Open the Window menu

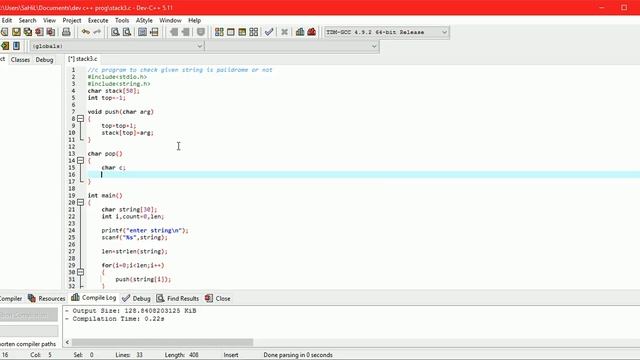[170, 20]
